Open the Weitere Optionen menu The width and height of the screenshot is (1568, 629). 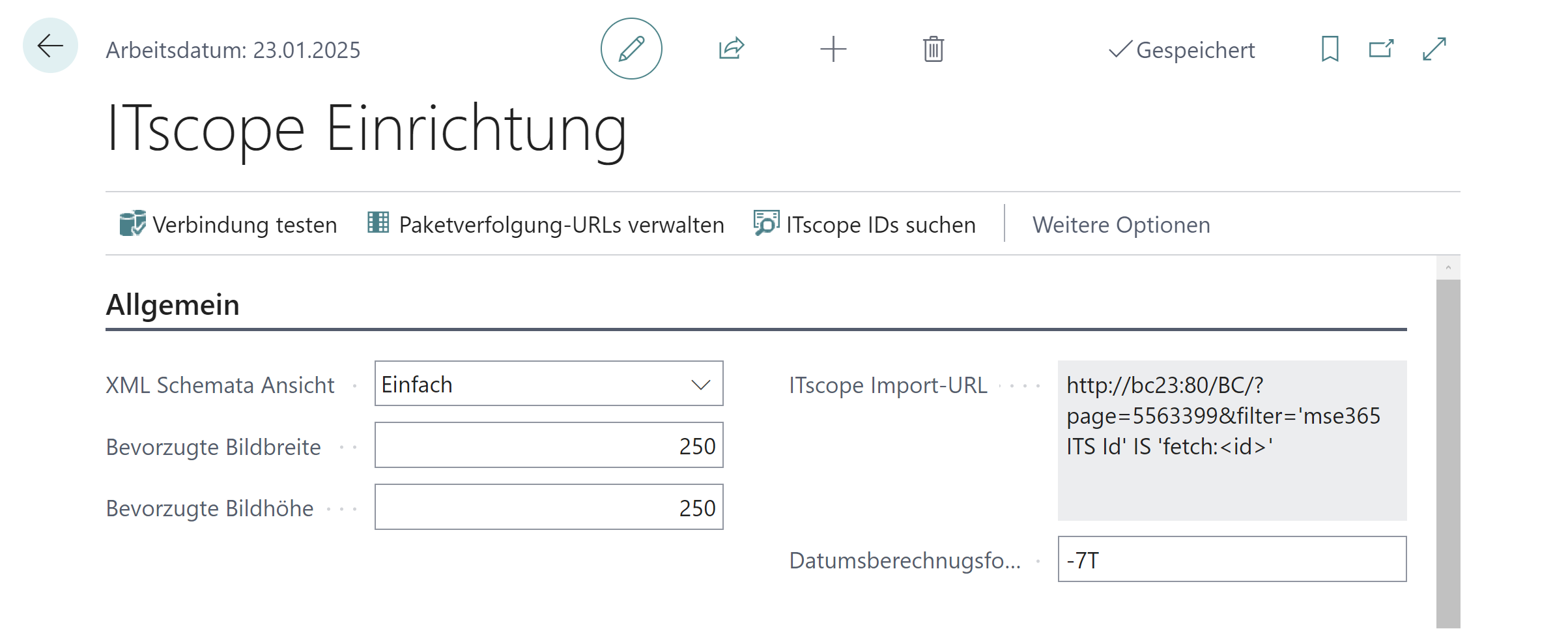pos(1120,224)
